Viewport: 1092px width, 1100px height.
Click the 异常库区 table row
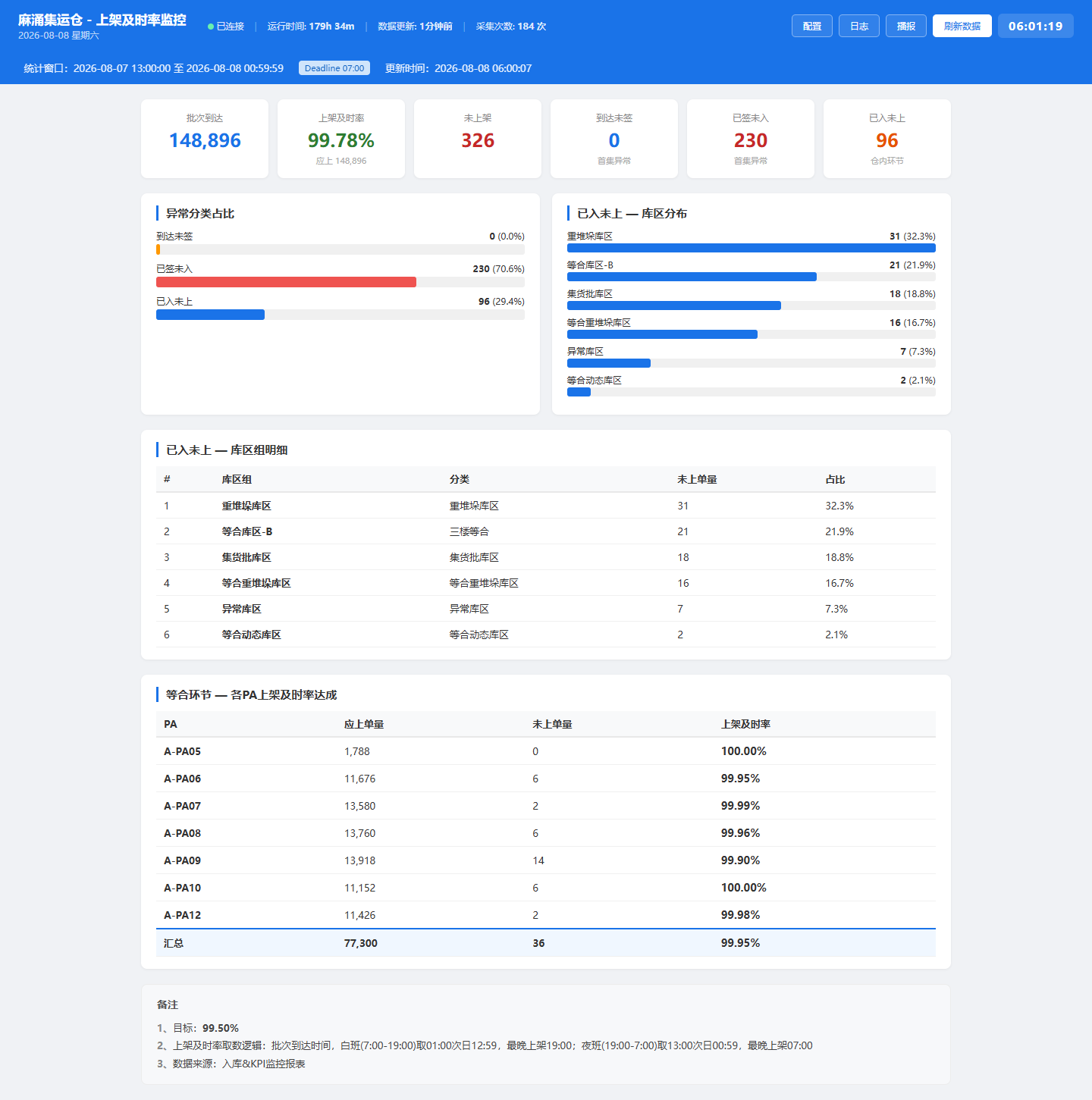(x=546, y=609)
